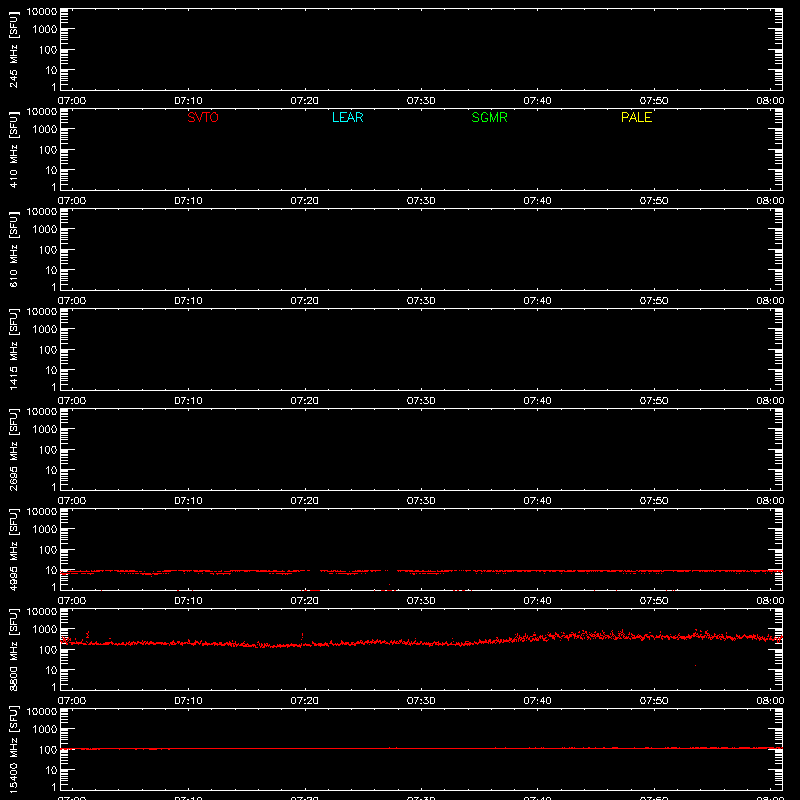Select the 2695 MHz [SFU] axis title

tap(13, 449)
